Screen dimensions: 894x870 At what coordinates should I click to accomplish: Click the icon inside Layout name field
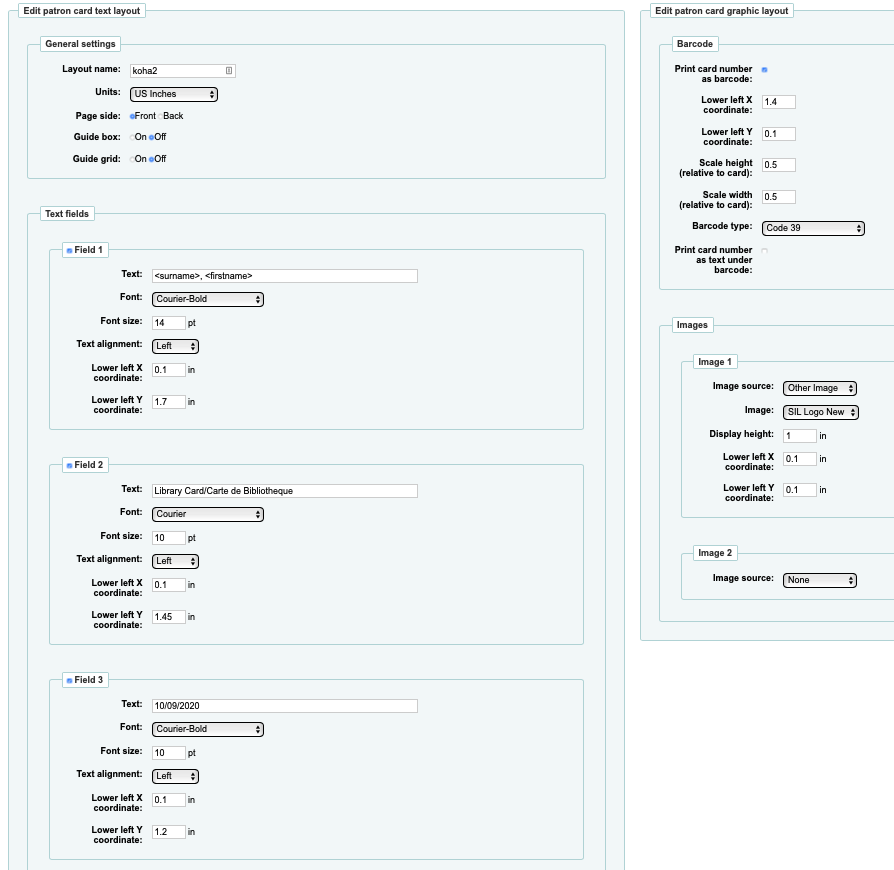229,71
